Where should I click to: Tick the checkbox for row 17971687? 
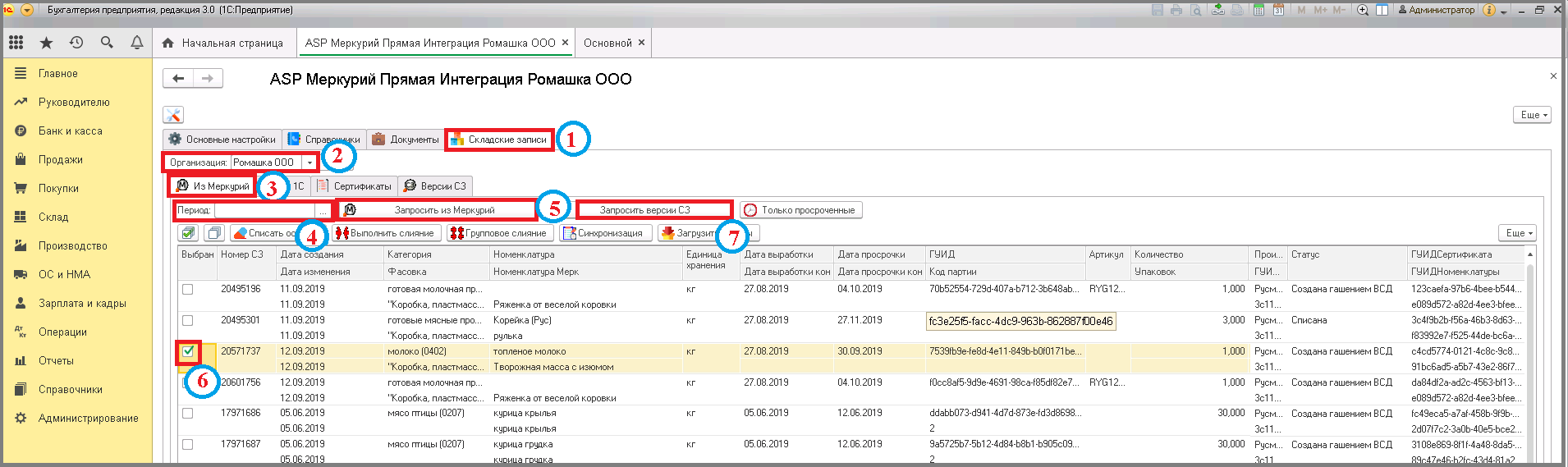188,444
